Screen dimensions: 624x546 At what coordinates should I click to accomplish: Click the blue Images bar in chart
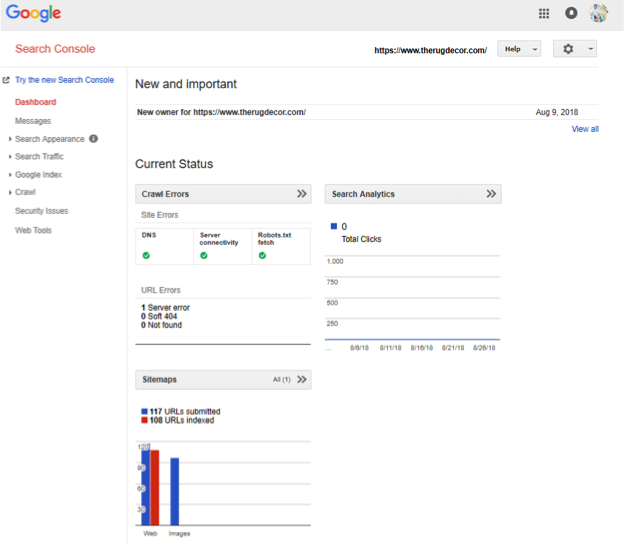coord(175,491)
